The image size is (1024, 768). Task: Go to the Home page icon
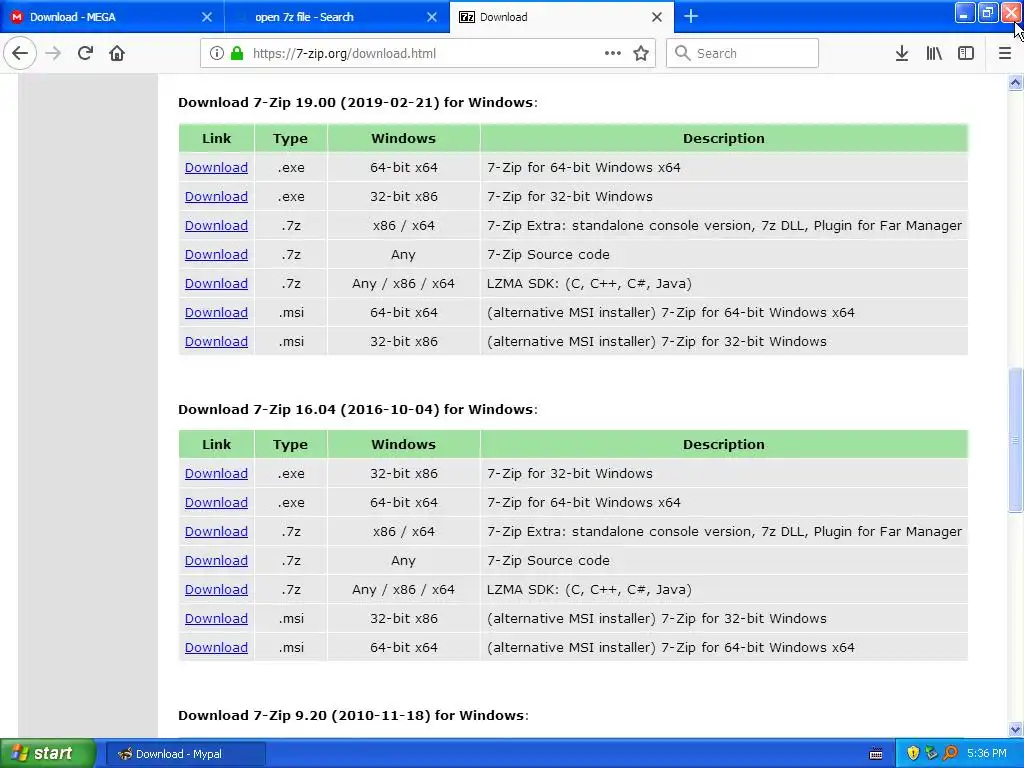(x=117, y=54)
